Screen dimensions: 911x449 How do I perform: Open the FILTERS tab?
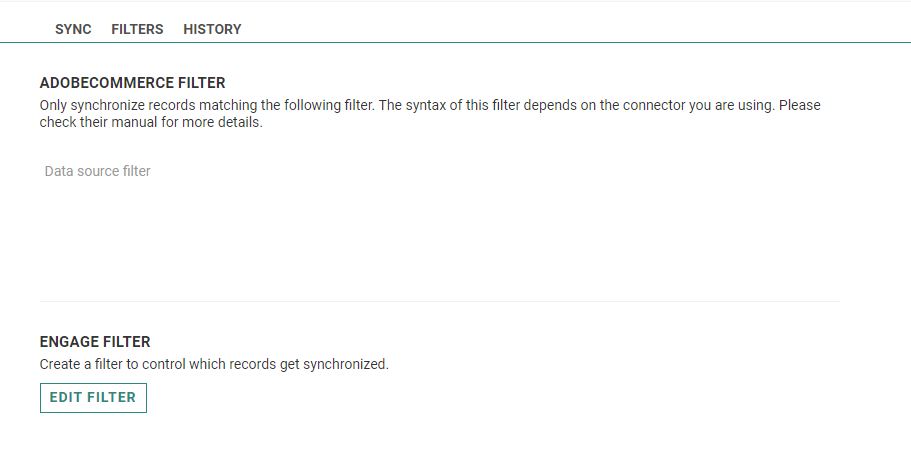(x=137, y=29)
